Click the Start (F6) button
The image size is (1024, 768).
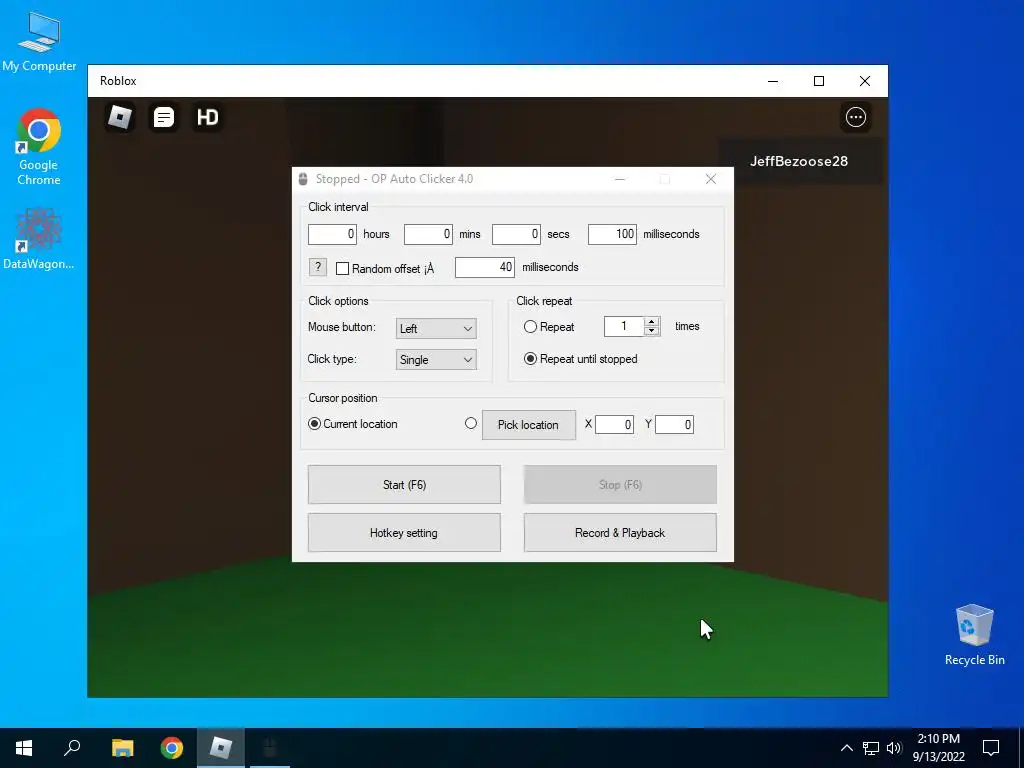404,485
